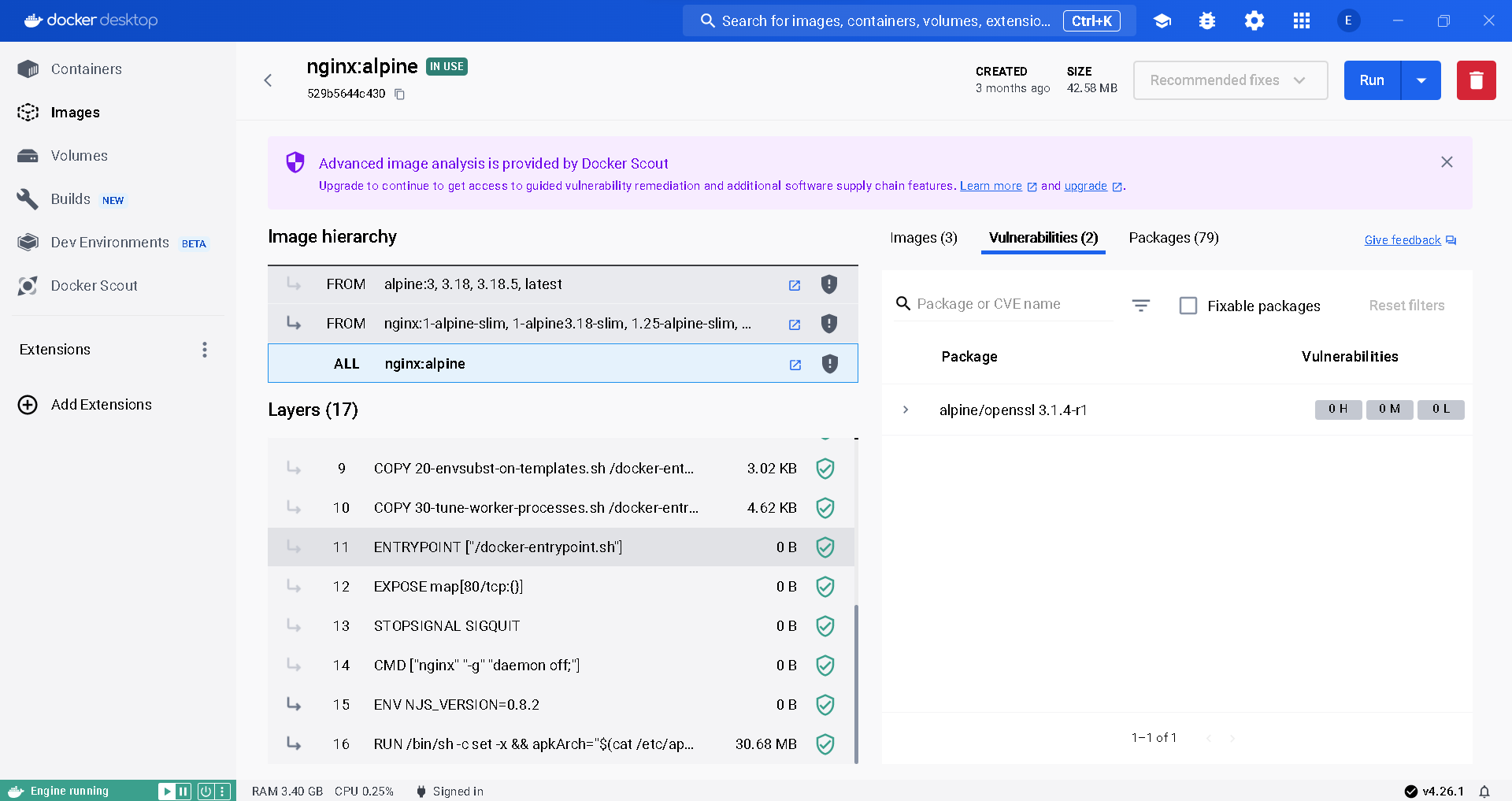Open alpine:3 base image external link icon
The height and width of the screenshot is (801, 1512).
point(795,285)
